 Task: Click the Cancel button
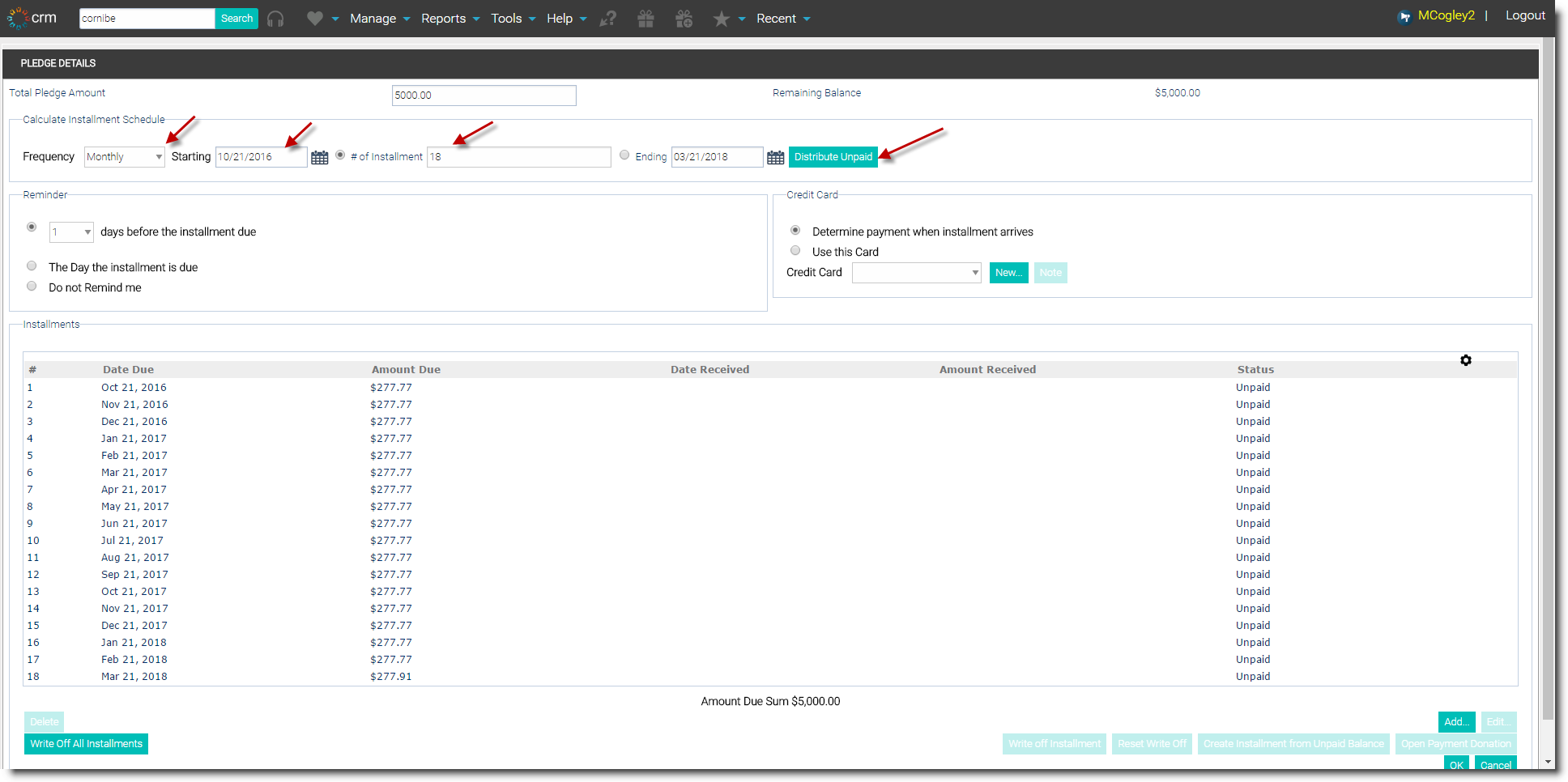(x=1496, y=764)
